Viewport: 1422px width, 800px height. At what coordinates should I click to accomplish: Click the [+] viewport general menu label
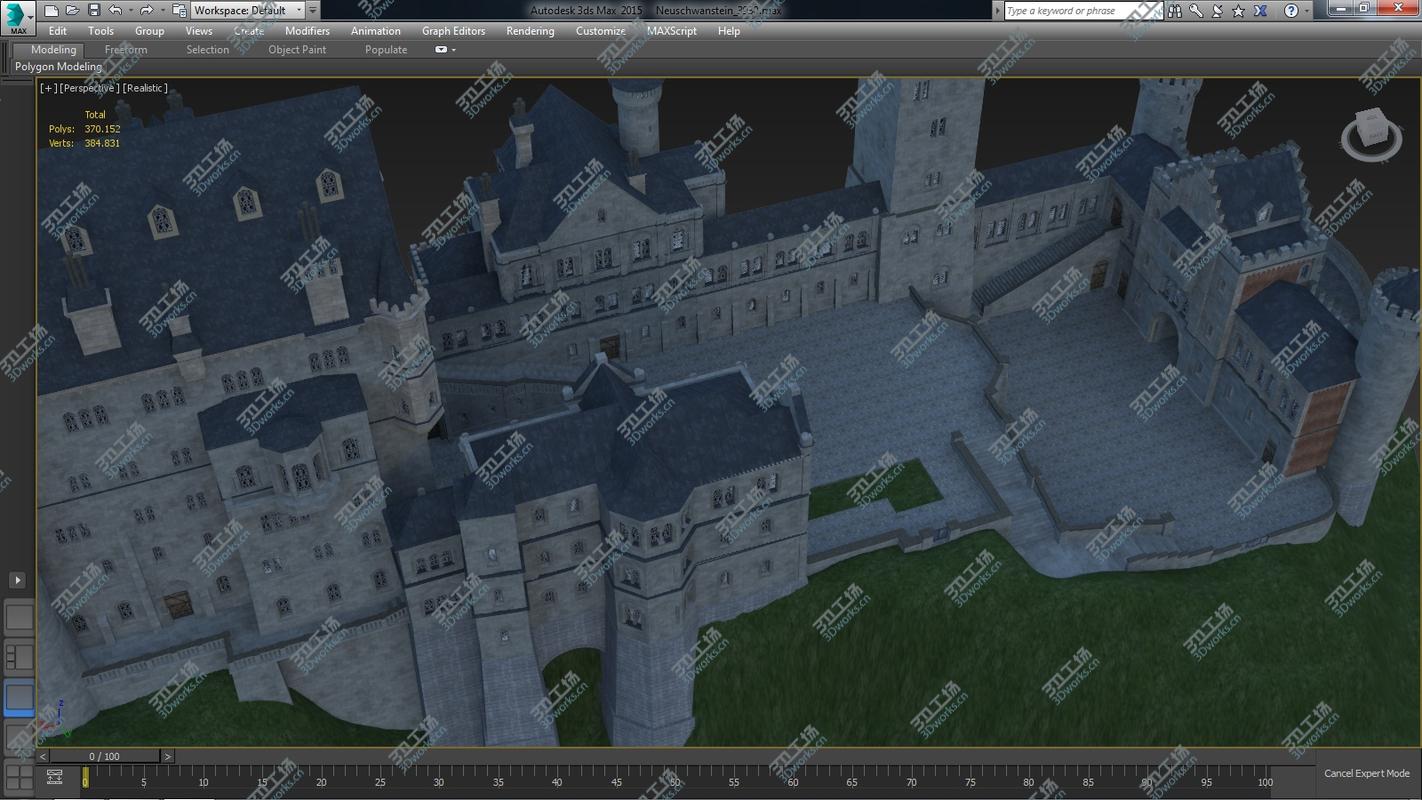(x=48, y=88)
